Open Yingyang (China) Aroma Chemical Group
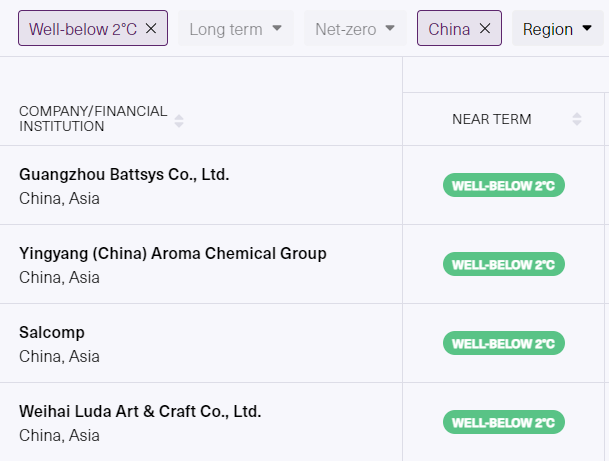The image size is (609, 461). (x=172, y=254)
